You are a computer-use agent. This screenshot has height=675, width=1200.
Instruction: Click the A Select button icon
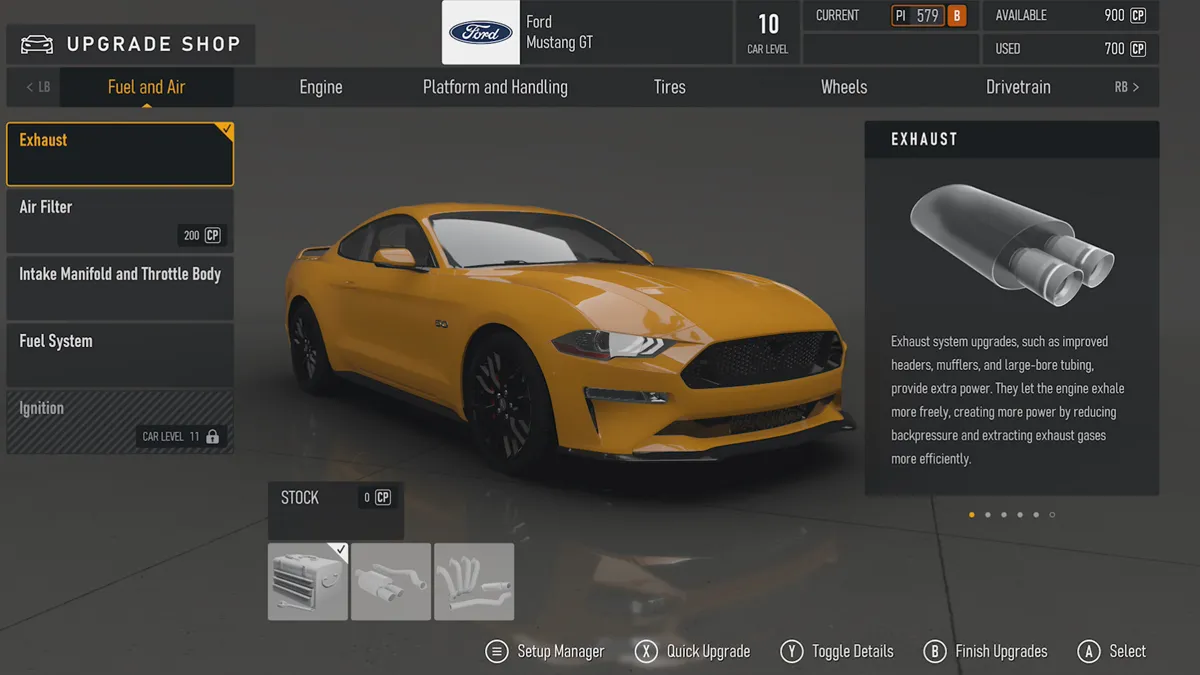pyautogui.click(x=1088, y=652)
